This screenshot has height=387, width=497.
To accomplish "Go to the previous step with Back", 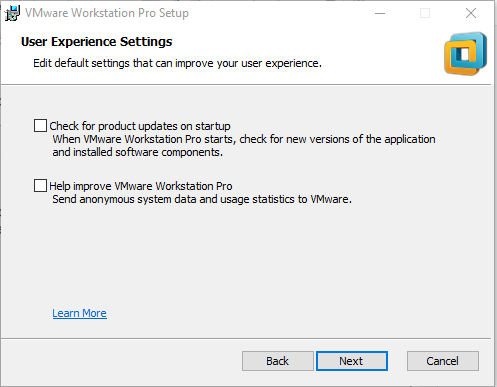I will point(278,361).
